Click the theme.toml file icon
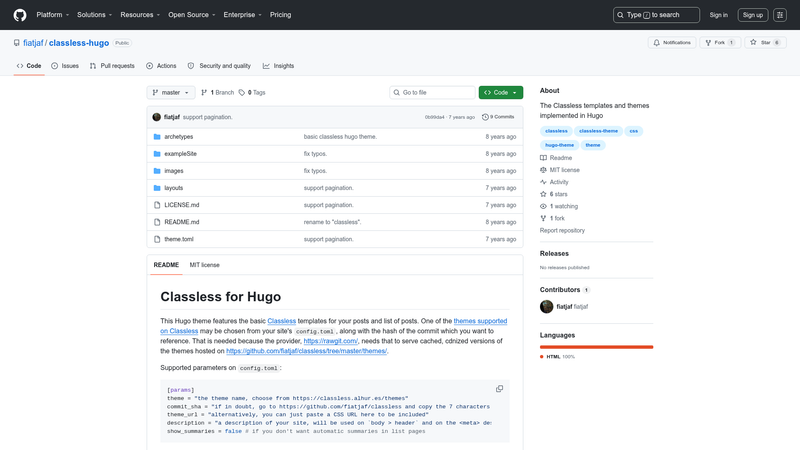Viewport: 800px width, 450px height. (x=157, y=239)
